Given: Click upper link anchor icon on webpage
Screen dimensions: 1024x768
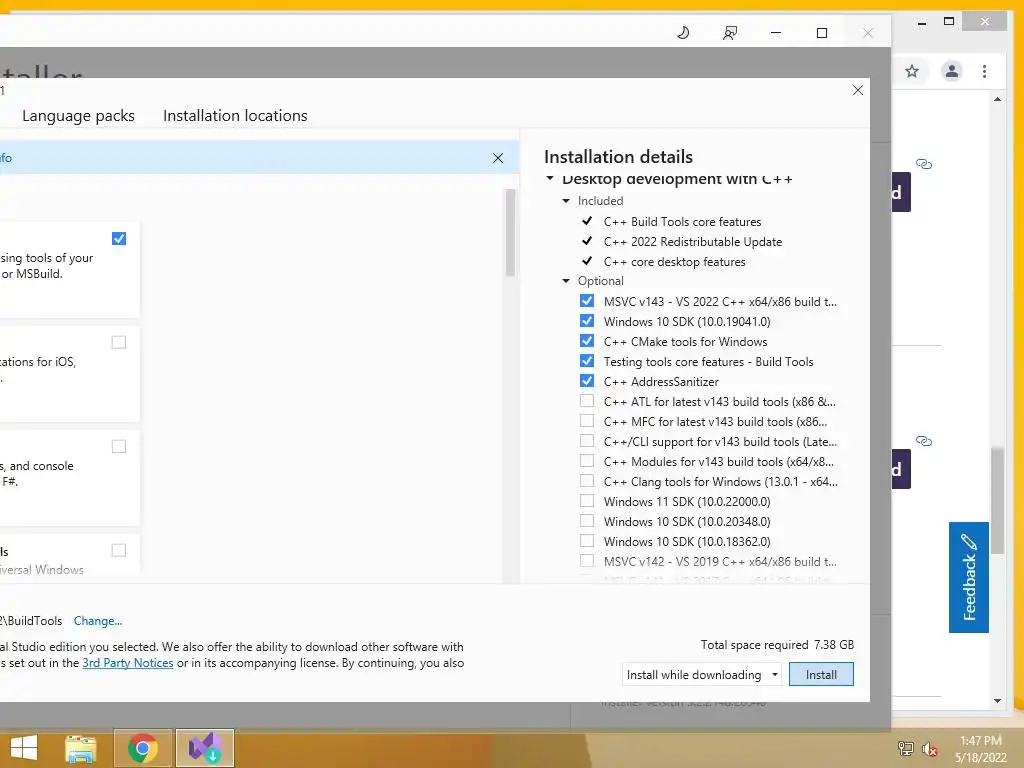Looking at the screenshot, I should click(923, 164).
